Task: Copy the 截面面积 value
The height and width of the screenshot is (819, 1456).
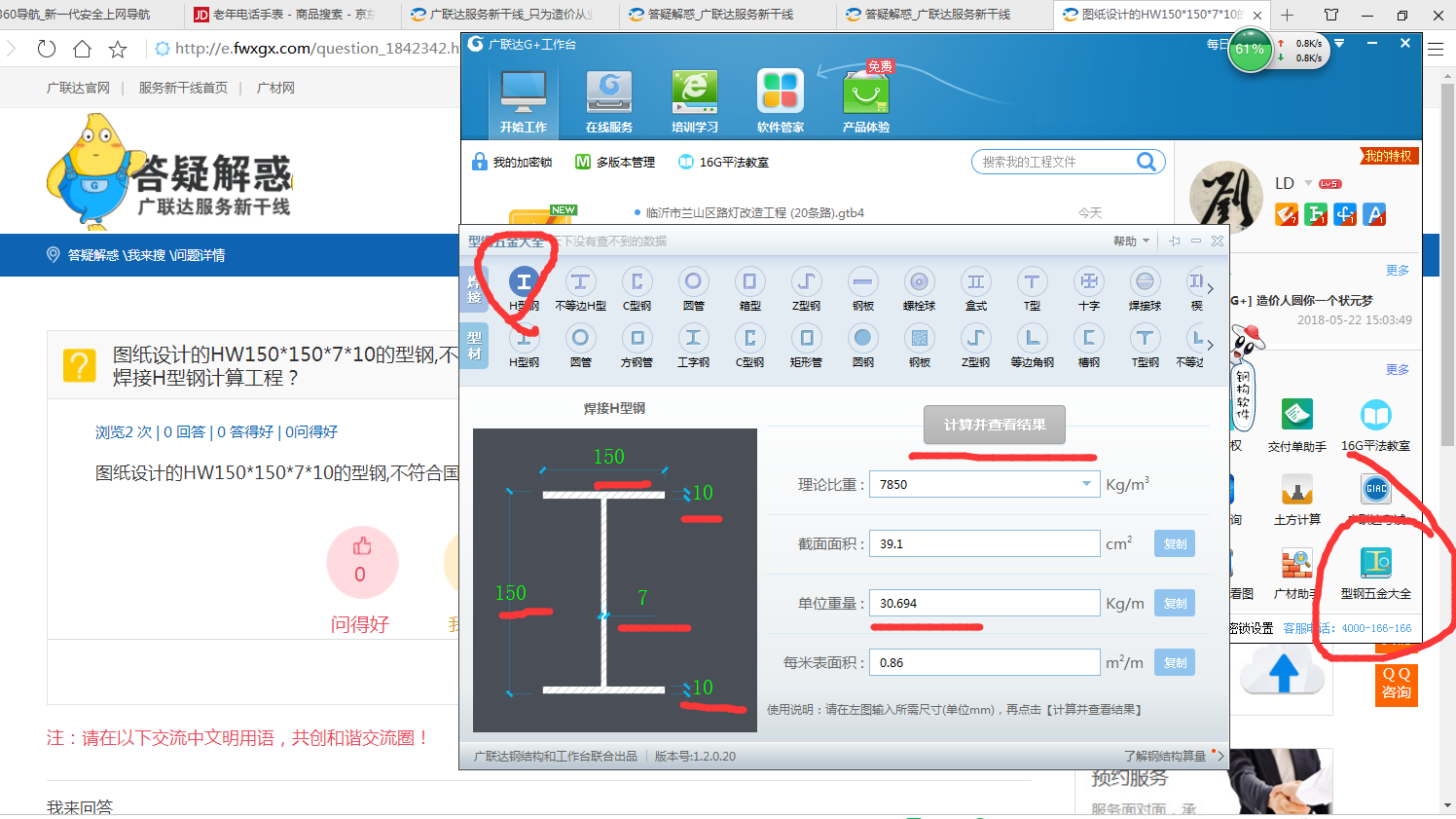Action: pyautogui.click(x=1175, y=544)
